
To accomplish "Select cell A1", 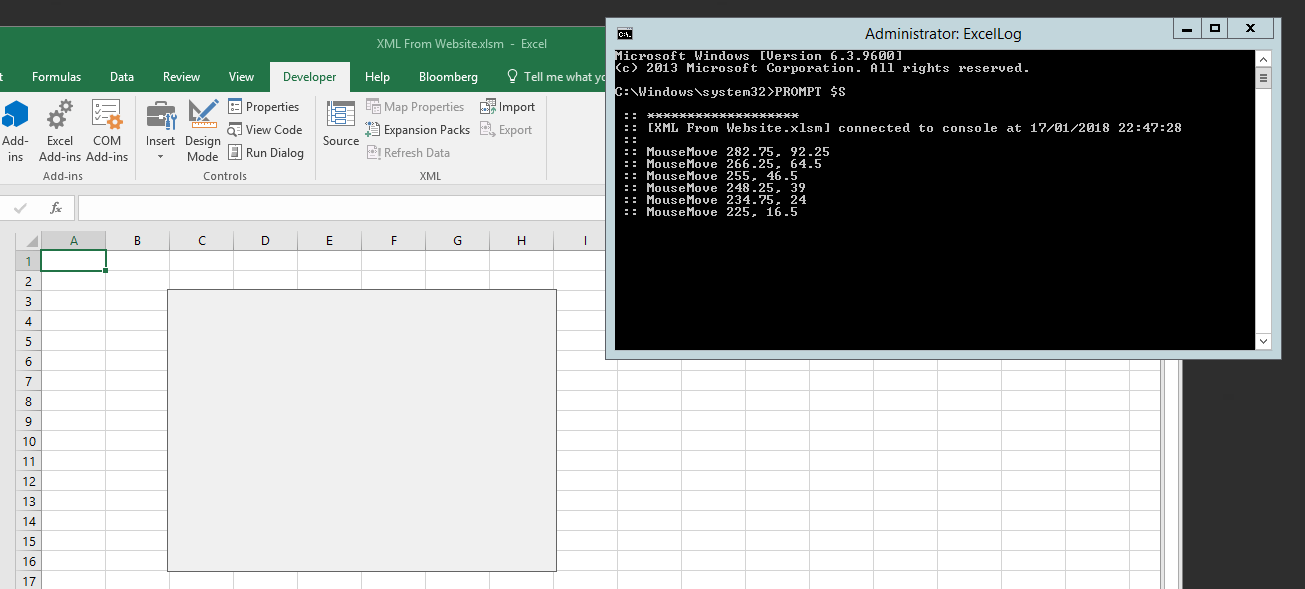I will tap(73, 261).
